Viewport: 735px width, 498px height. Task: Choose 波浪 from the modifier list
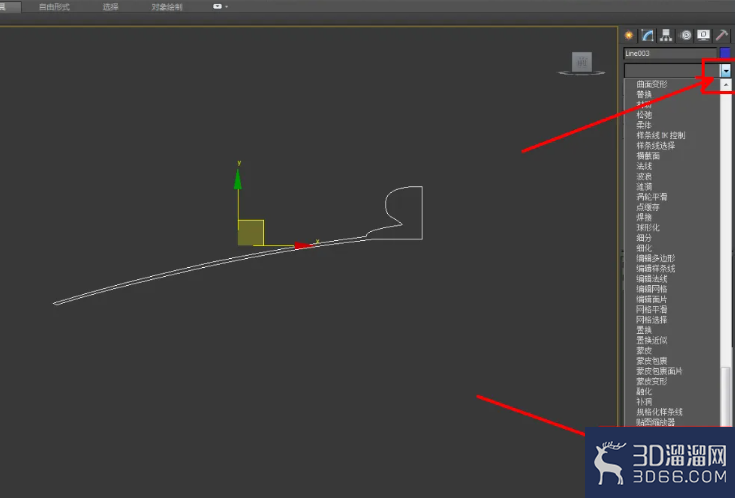click(x=644, y=177)
